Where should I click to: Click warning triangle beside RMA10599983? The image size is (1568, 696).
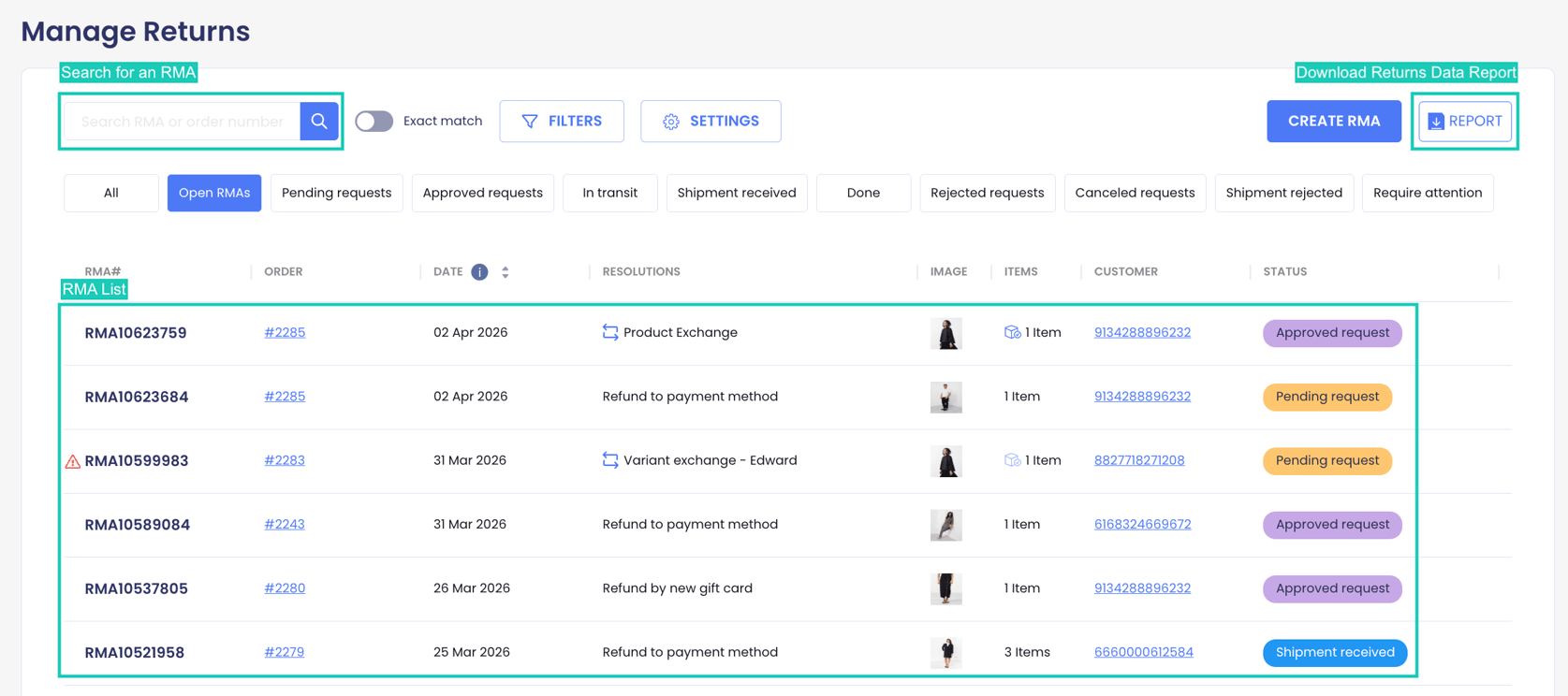pyautogui.click(x=72, y=461)
